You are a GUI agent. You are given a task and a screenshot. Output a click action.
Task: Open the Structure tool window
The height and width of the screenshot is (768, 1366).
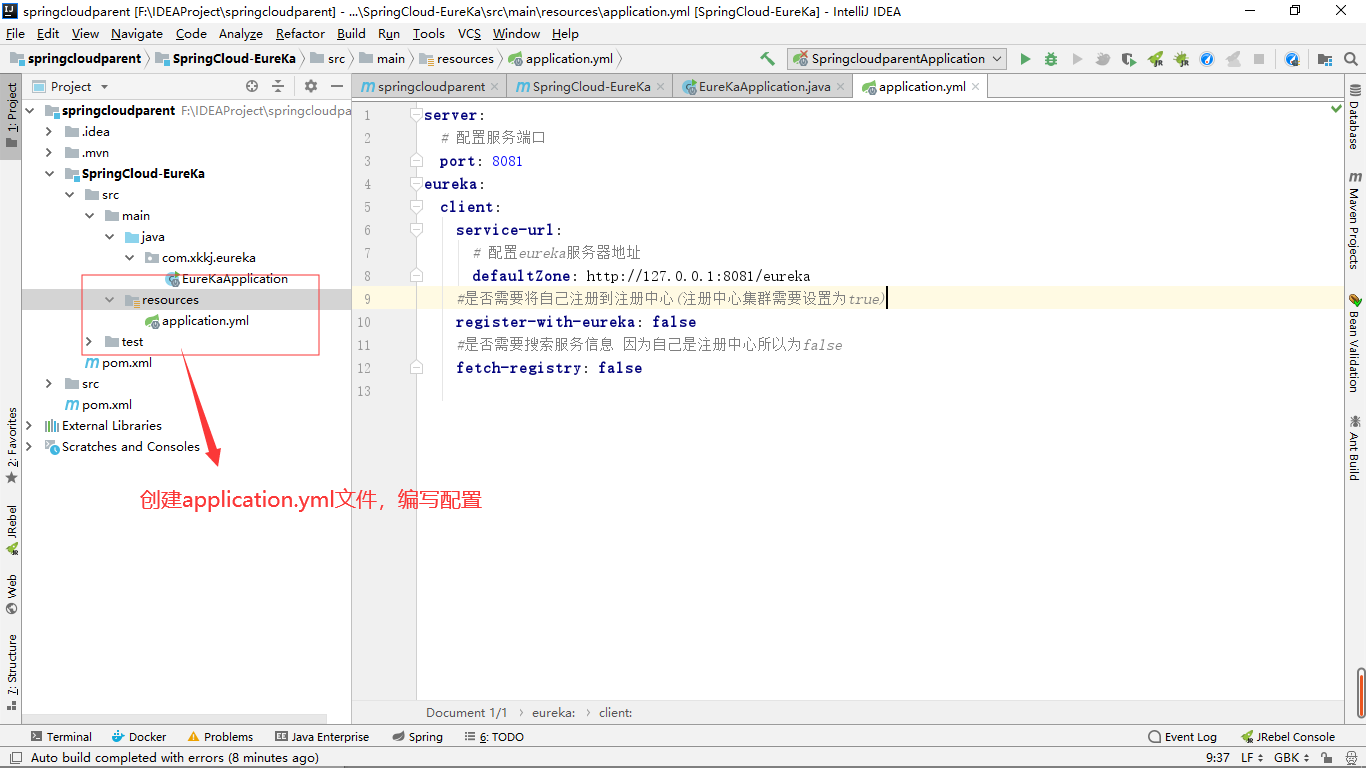point(12,671)
